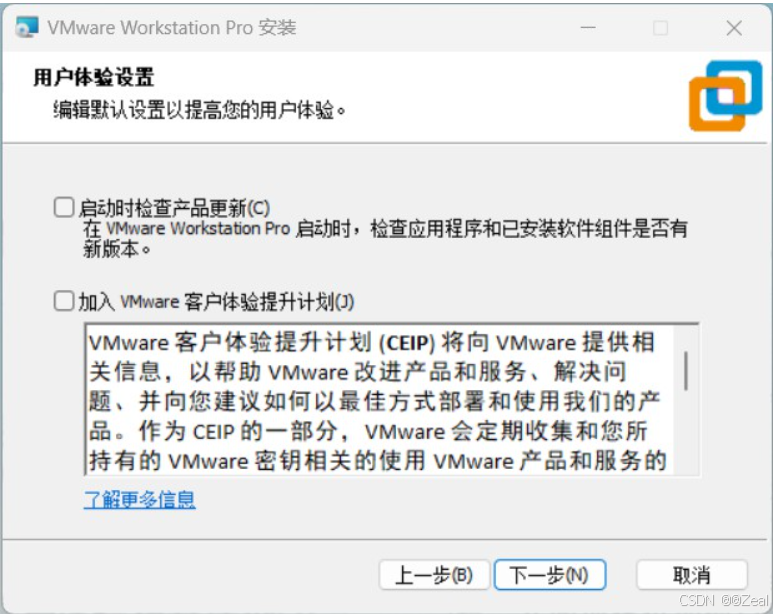Screen dimensions: 778x614
Task: Close the installer with the X button
Action: tap(734, 28)
